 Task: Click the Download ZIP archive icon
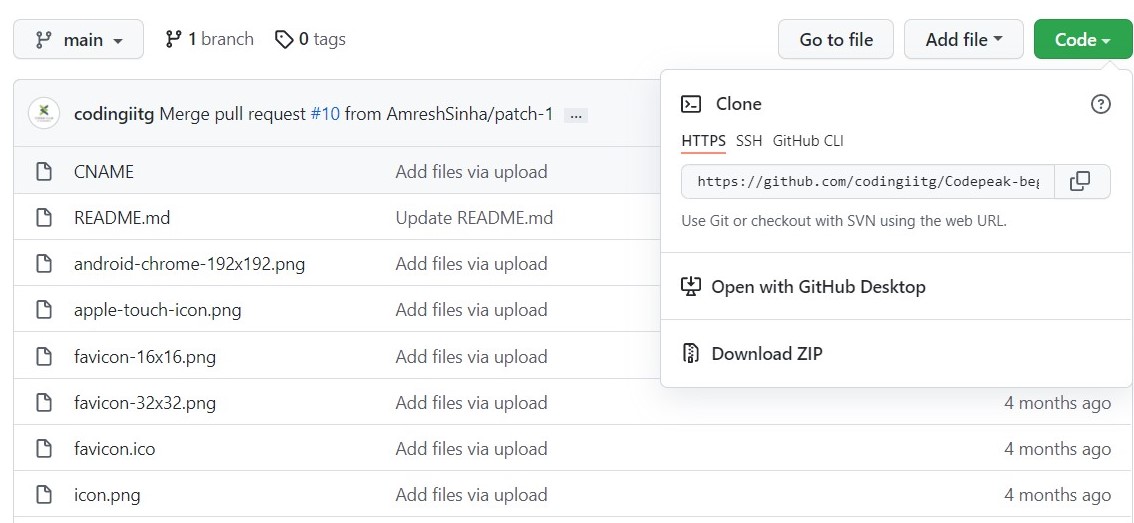click(690, 353)
